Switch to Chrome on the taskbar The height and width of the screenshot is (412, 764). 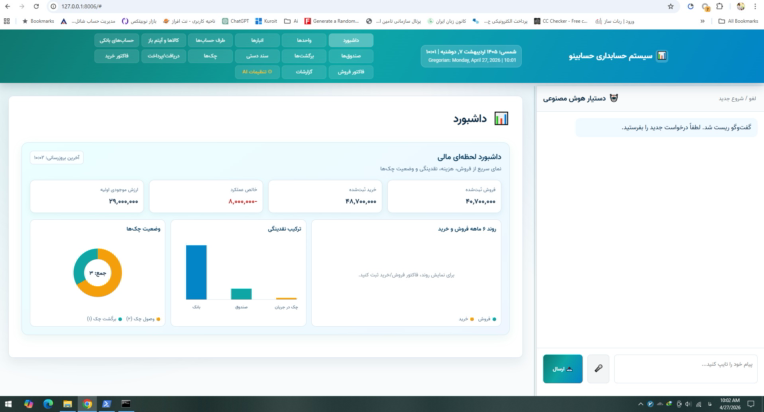[x=87, y=404]
